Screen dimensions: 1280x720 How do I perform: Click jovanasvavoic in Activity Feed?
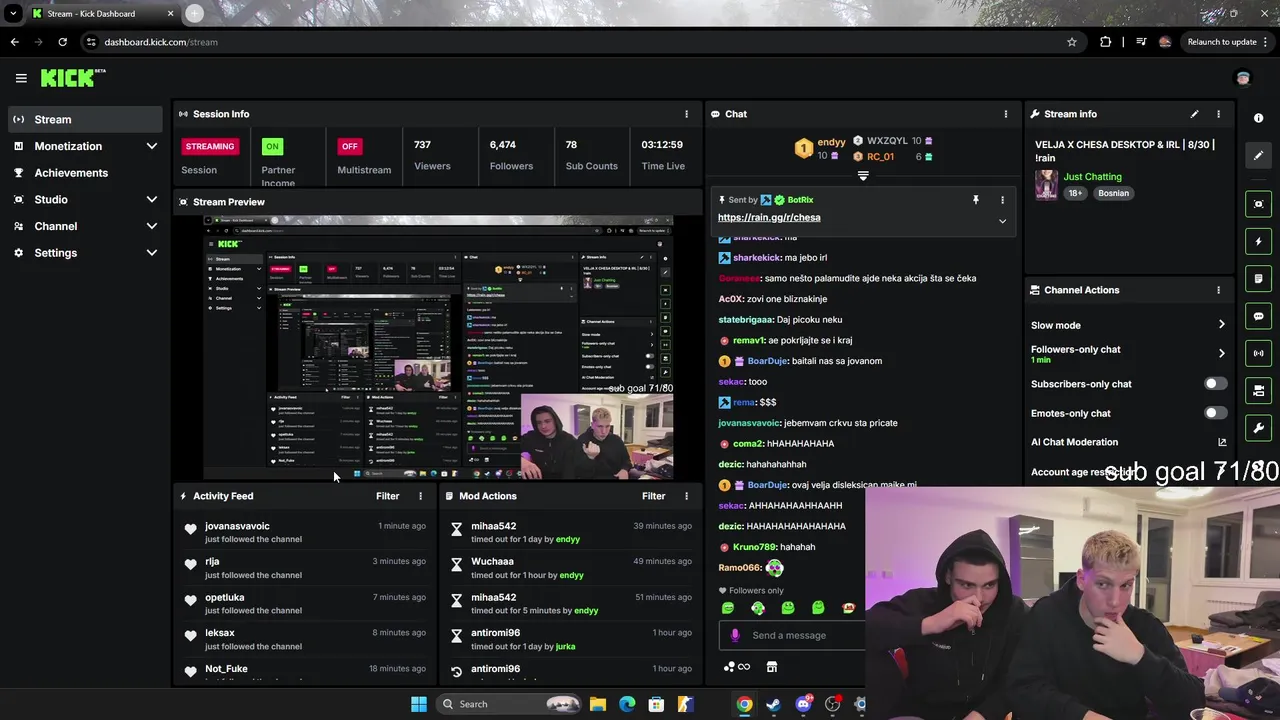237,526
